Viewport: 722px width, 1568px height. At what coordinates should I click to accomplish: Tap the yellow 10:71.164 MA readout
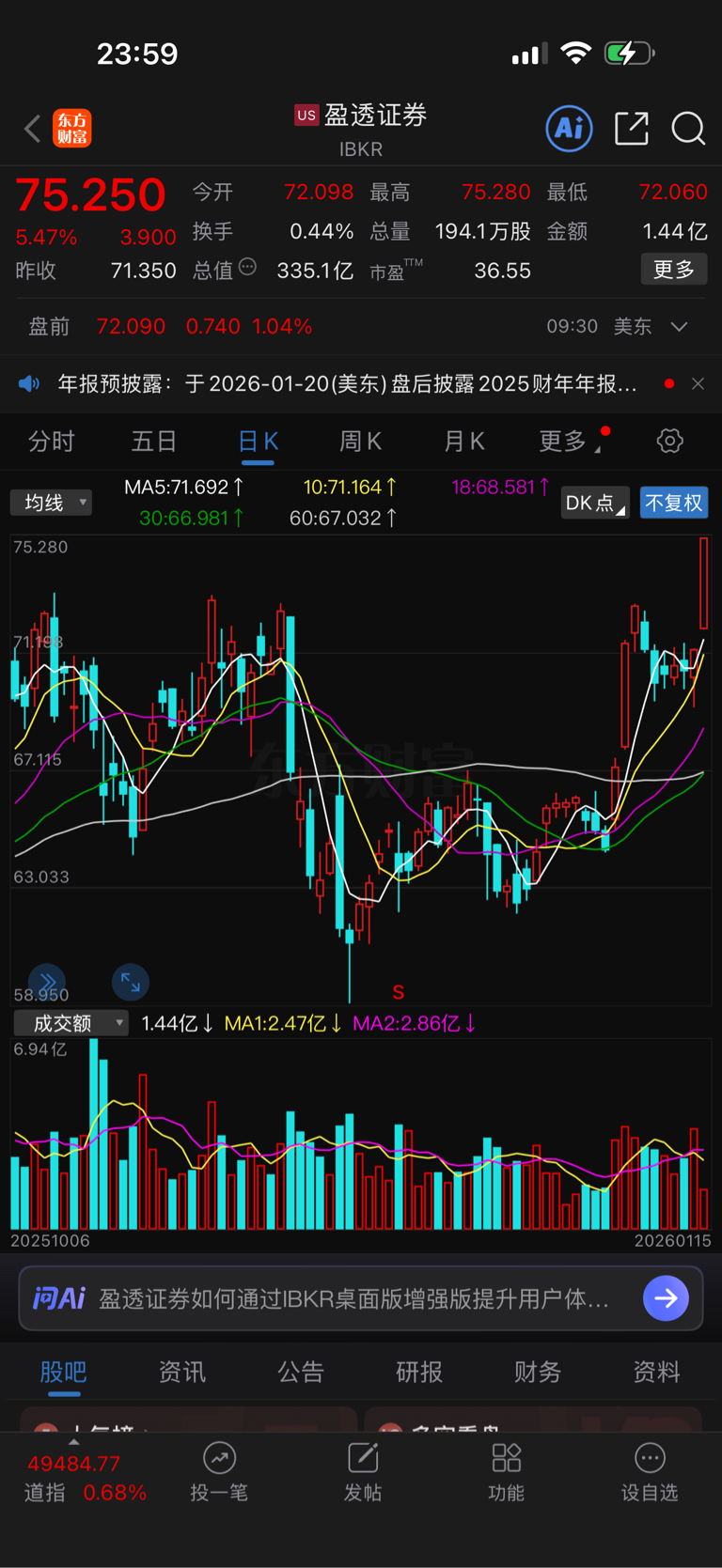tap(350, 487)
